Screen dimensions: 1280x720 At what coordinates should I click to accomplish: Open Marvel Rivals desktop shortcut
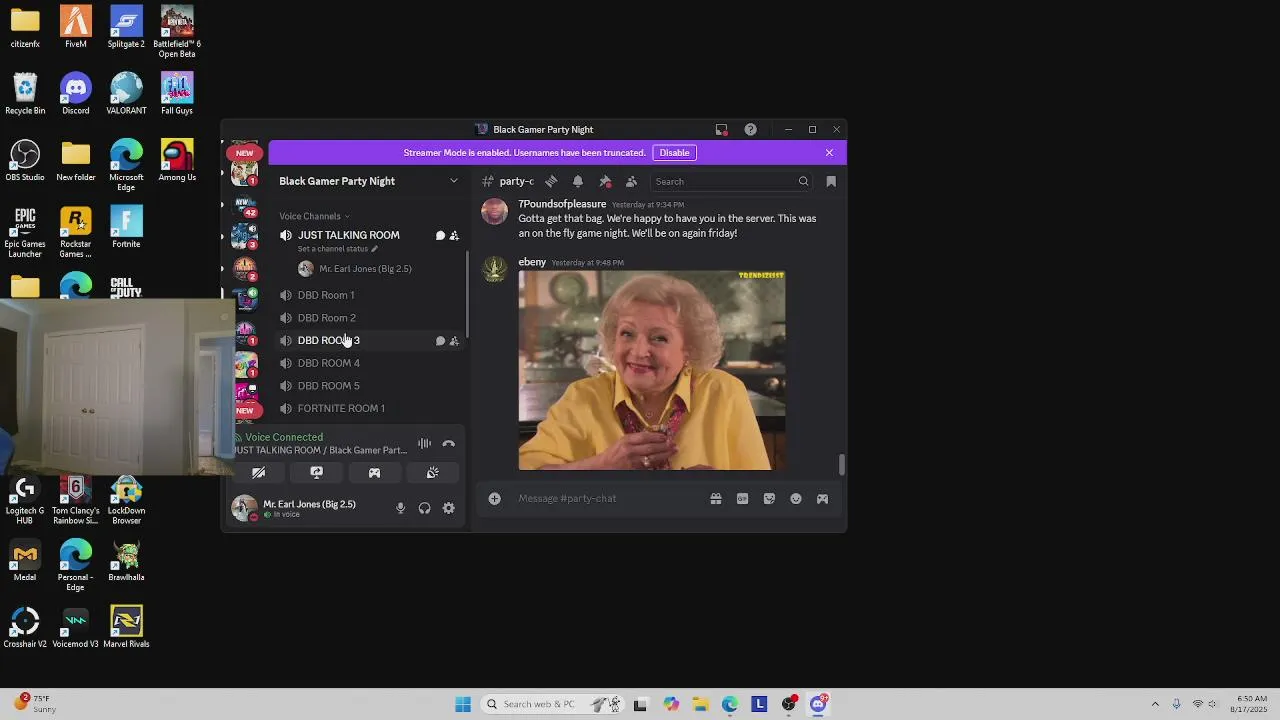coord(126,627)
